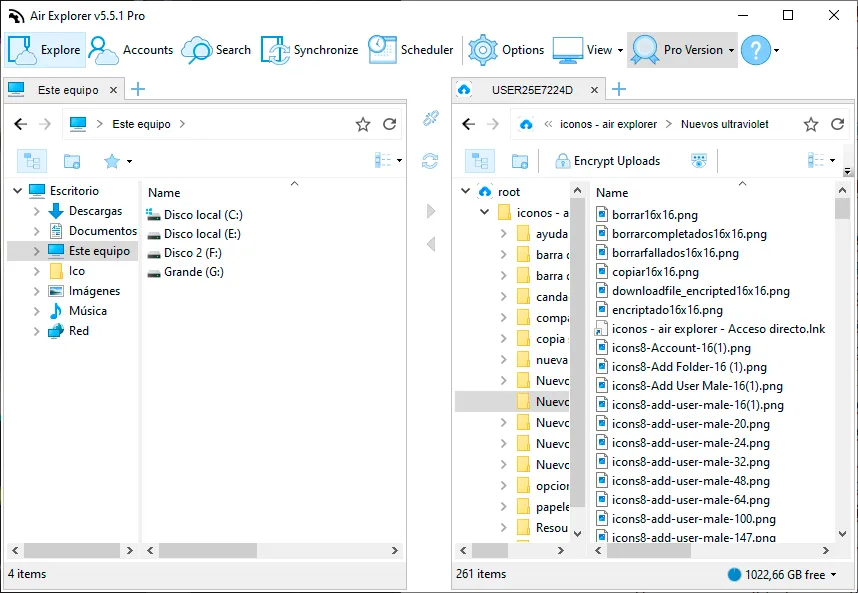This screenshot has height=593, width=858.
Task: Go back in the right cloud pane
Action: 468,124
